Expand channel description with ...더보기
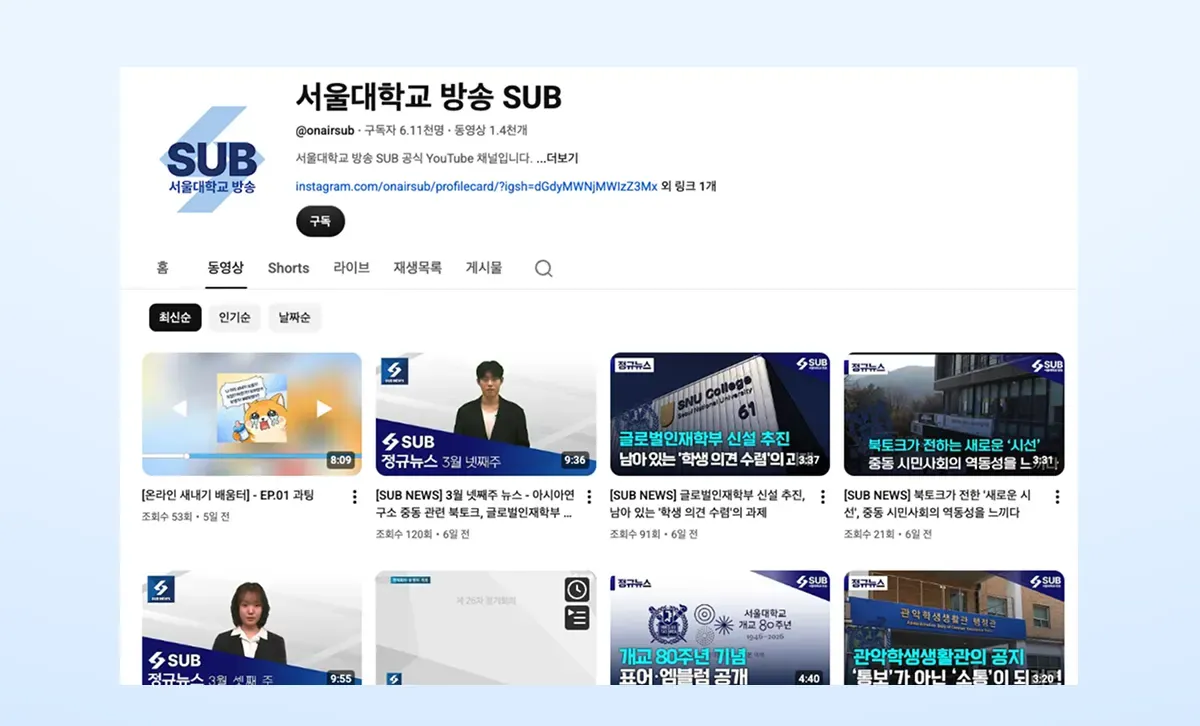Screen dimensions: 1200x726 [556, 158]
